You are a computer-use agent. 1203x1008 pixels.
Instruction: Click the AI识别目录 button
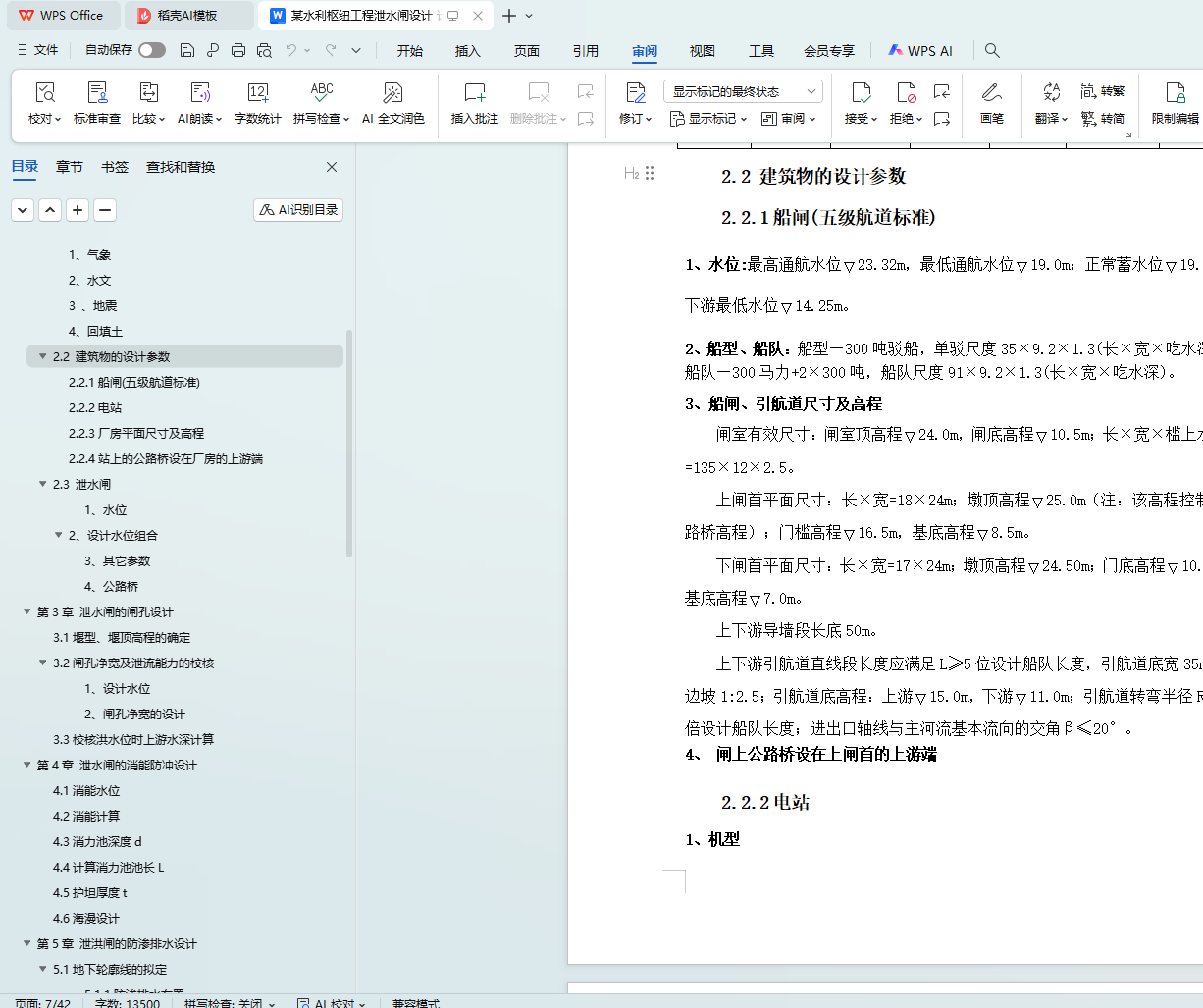298,210
